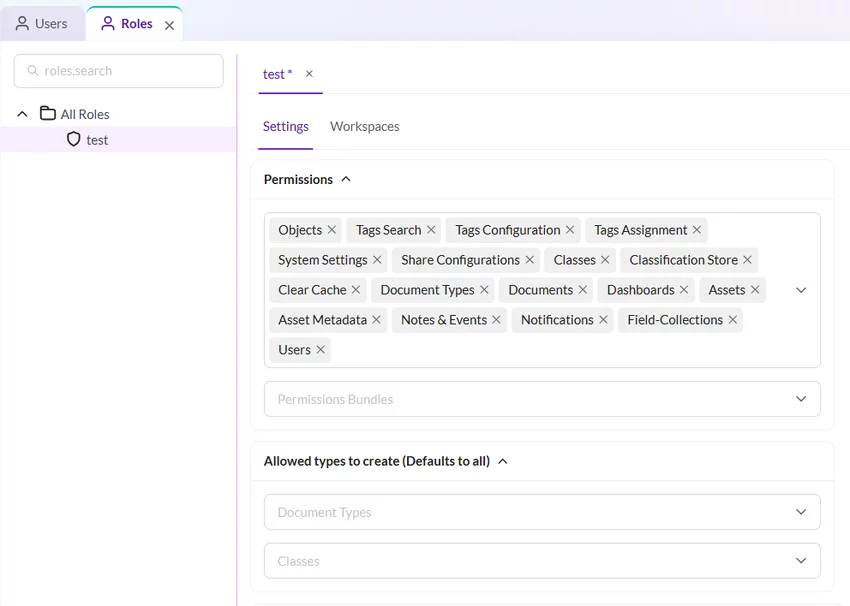Remove the Notes & Events permission tag

coord(496,320)
